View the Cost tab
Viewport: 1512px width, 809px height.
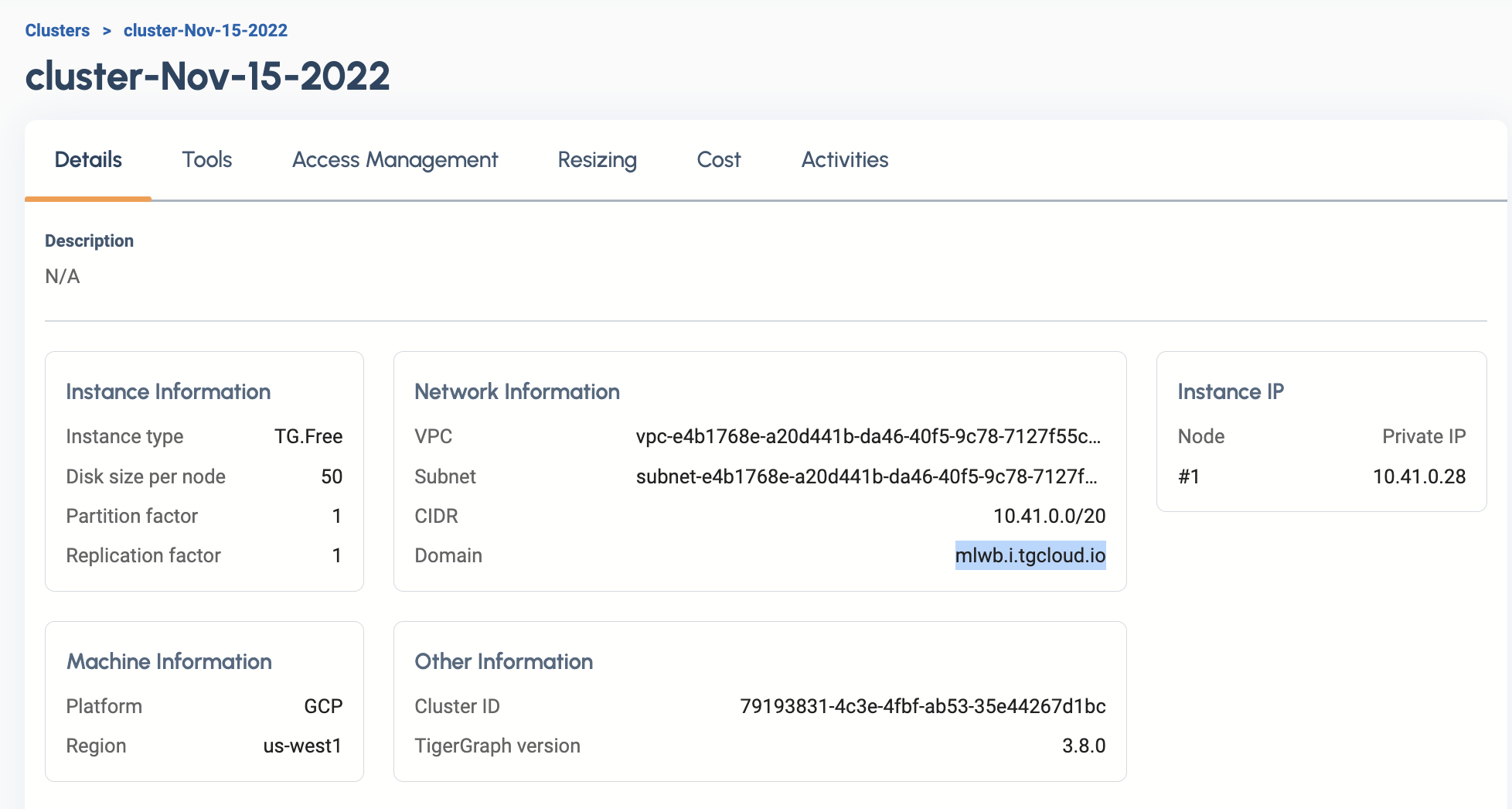718,160
